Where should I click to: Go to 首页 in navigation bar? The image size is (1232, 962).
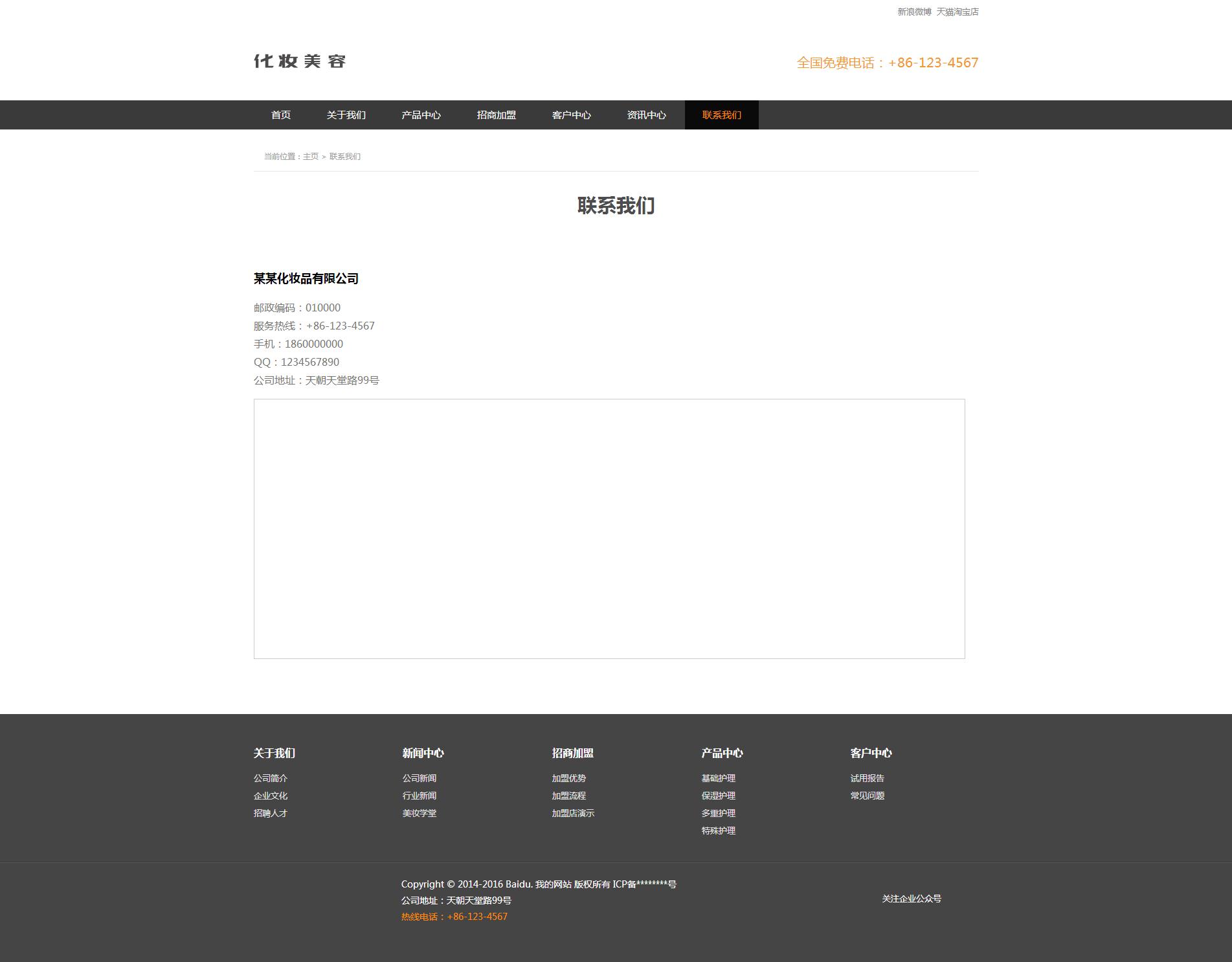click(x=281, y=115)
